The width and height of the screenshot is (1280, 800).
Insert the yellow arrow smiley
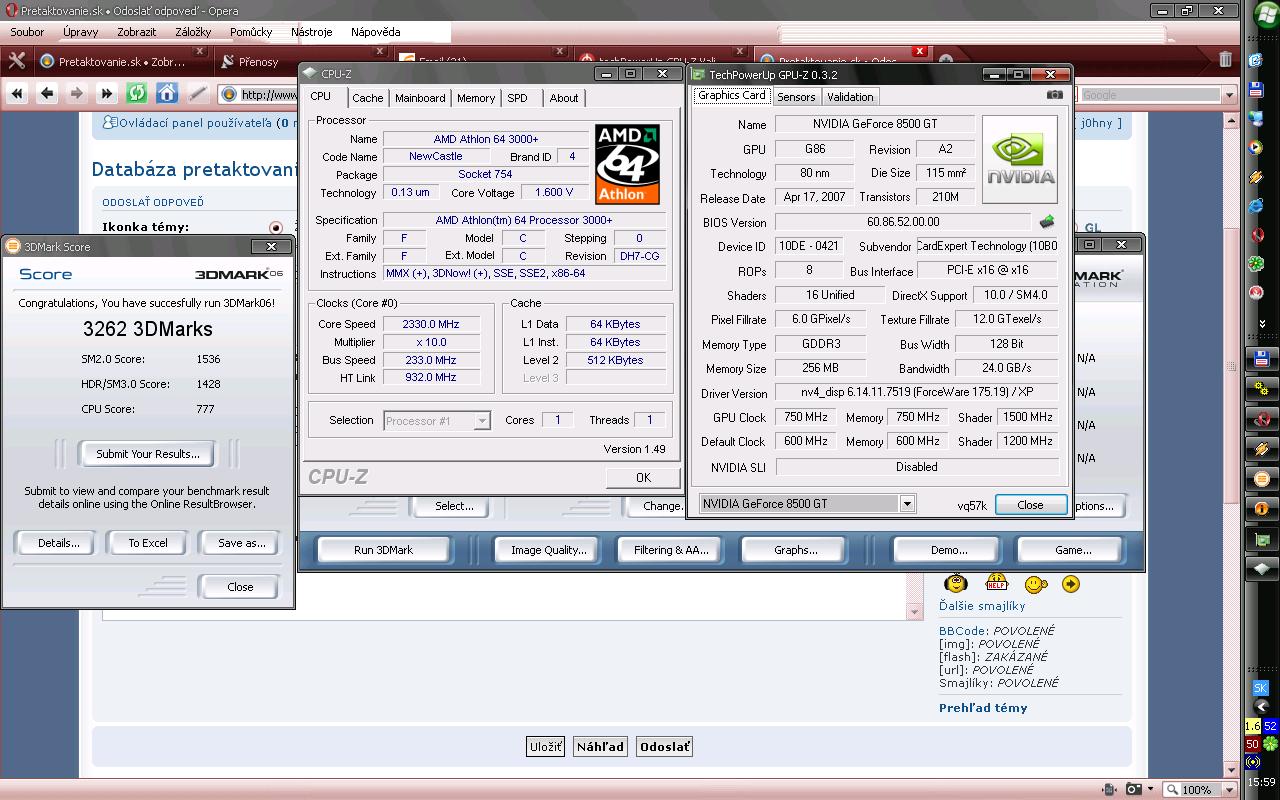point(1071,584)
